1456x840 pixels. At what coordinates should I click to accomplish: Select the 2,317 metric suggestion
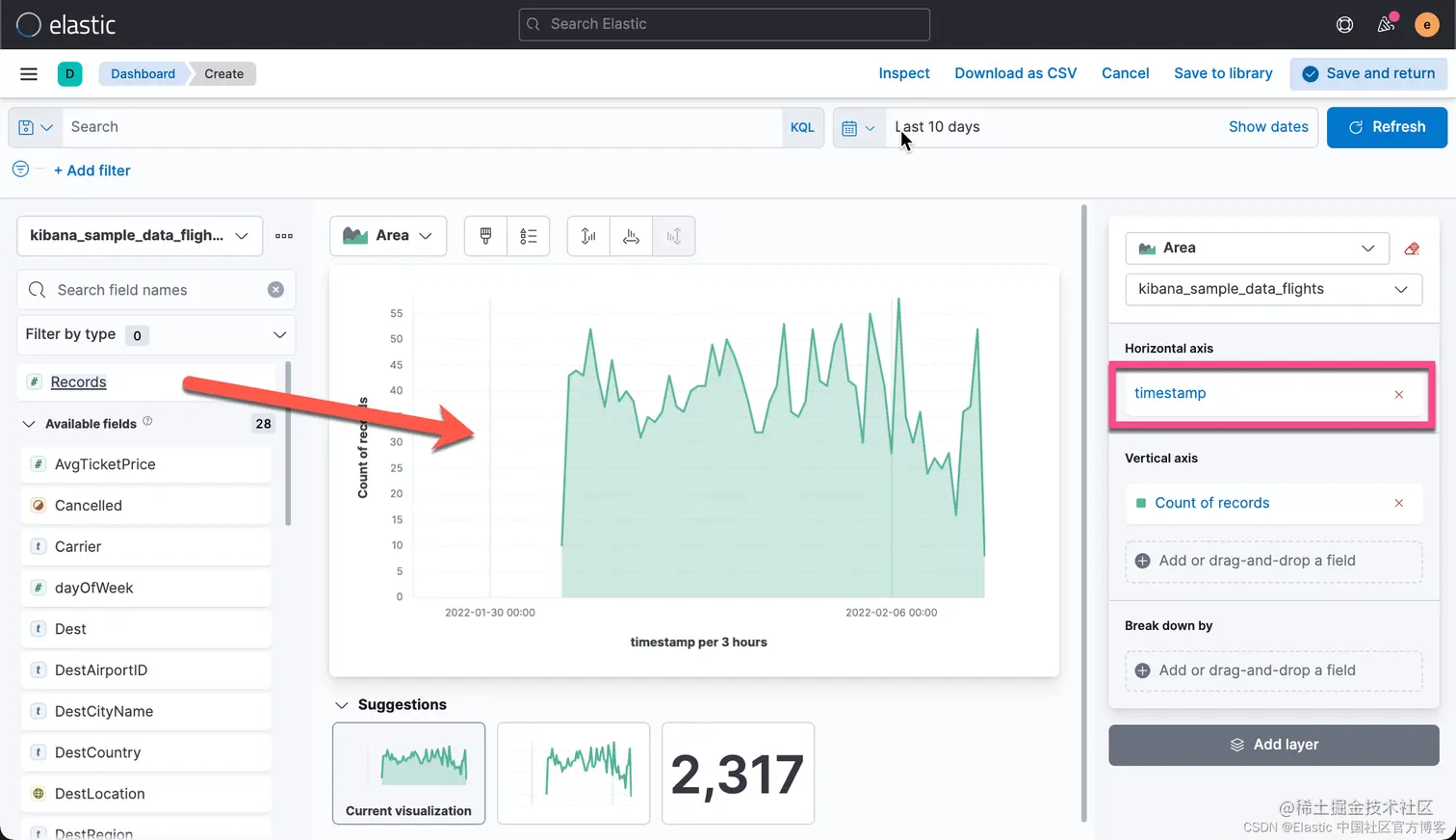click(x=738, y=774)
